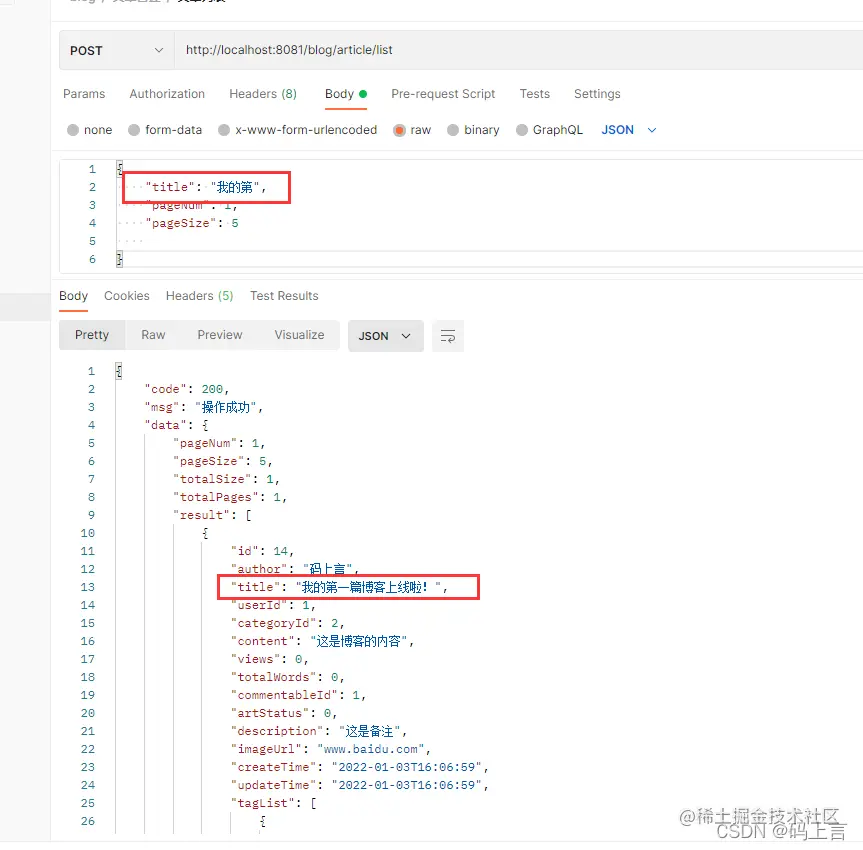The width and height of the screenshot is (863, 850).
Task: Click the "id": 14 line
Action: (262, 551)
